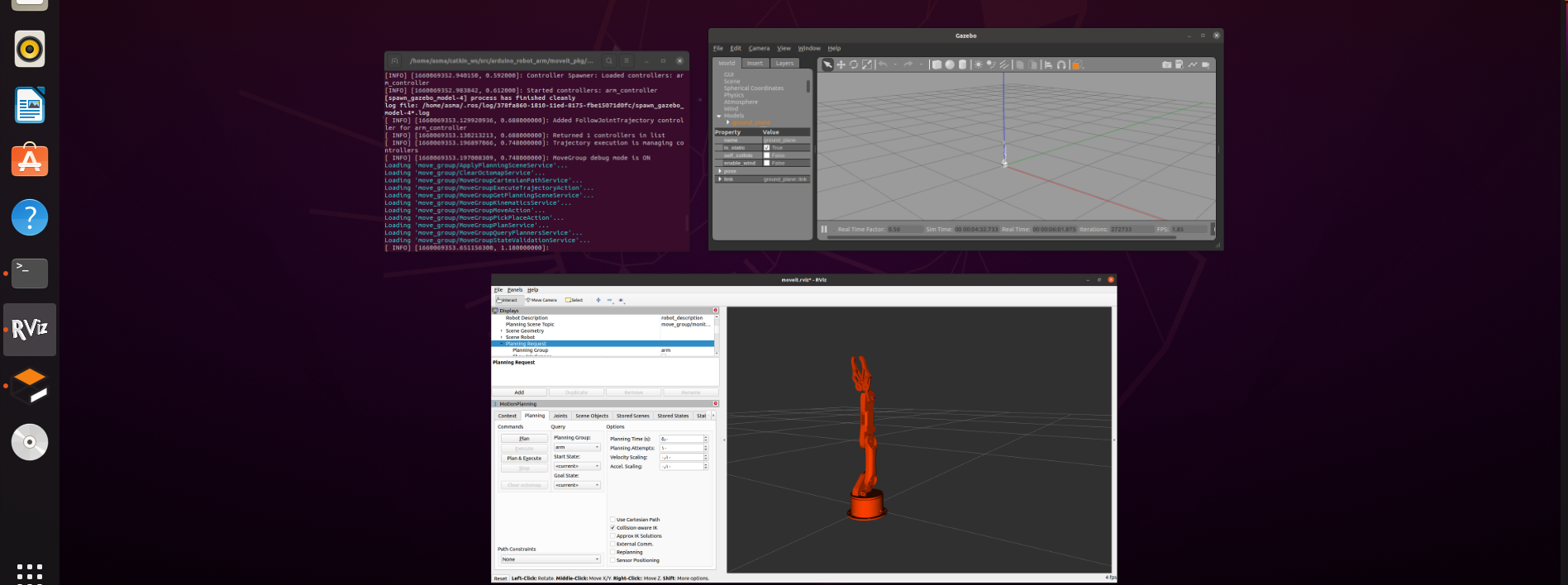Open Gazebo's Camera menu
The height and width of the screenshot is (585, 1568).
759,48
